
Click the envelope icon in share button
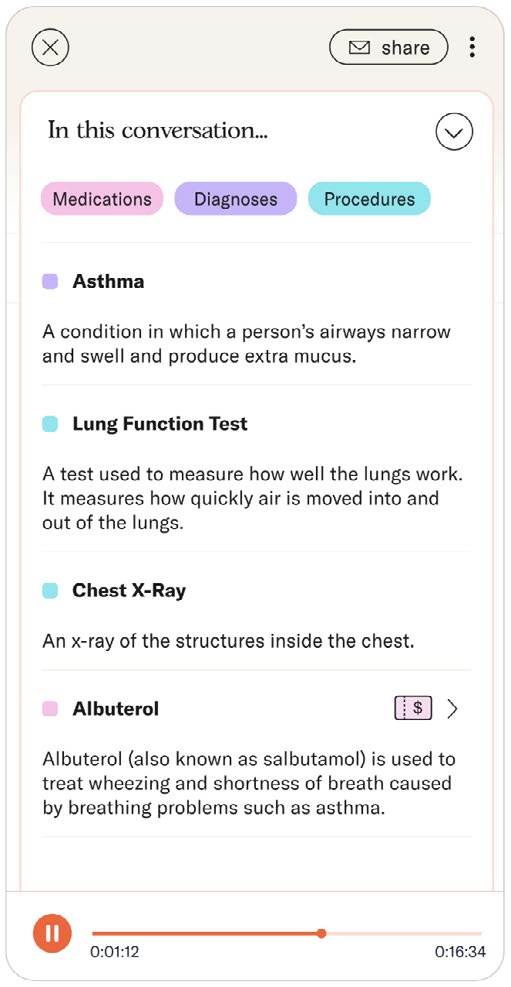point(359,48)
